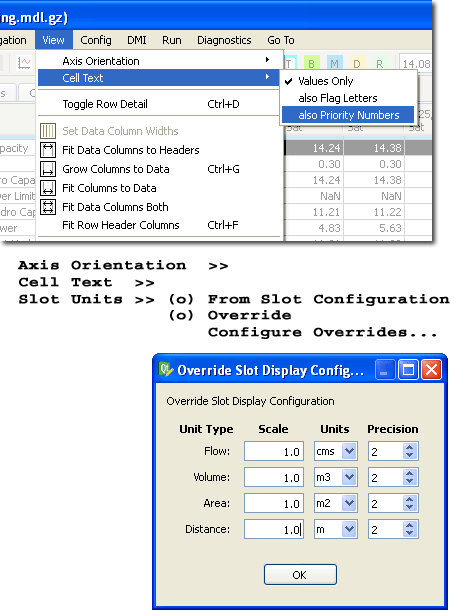Click the plot graph toolbar icon

(x=24, y=63)
